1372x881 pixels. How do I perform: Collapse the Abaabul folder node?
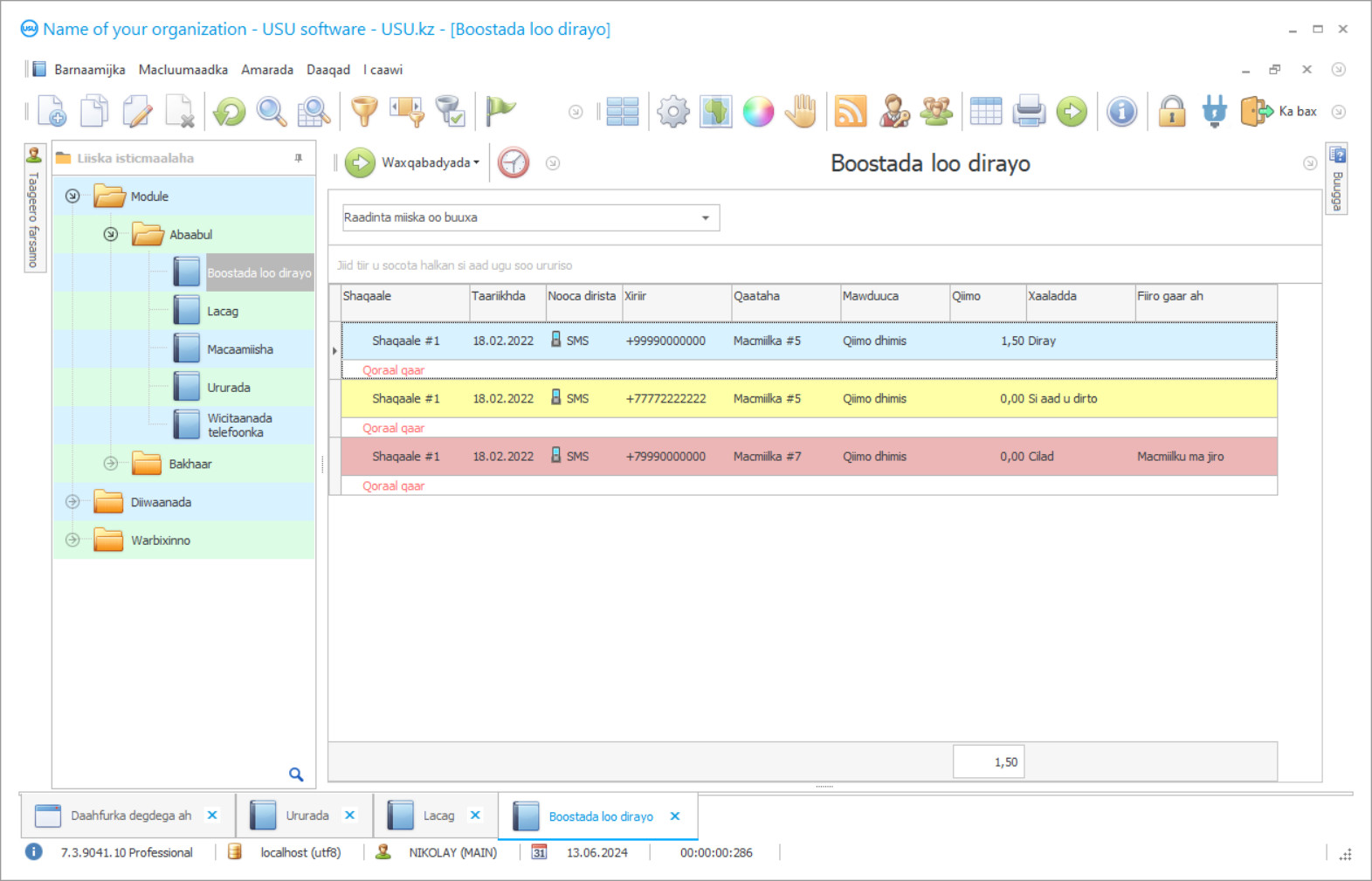111,235
